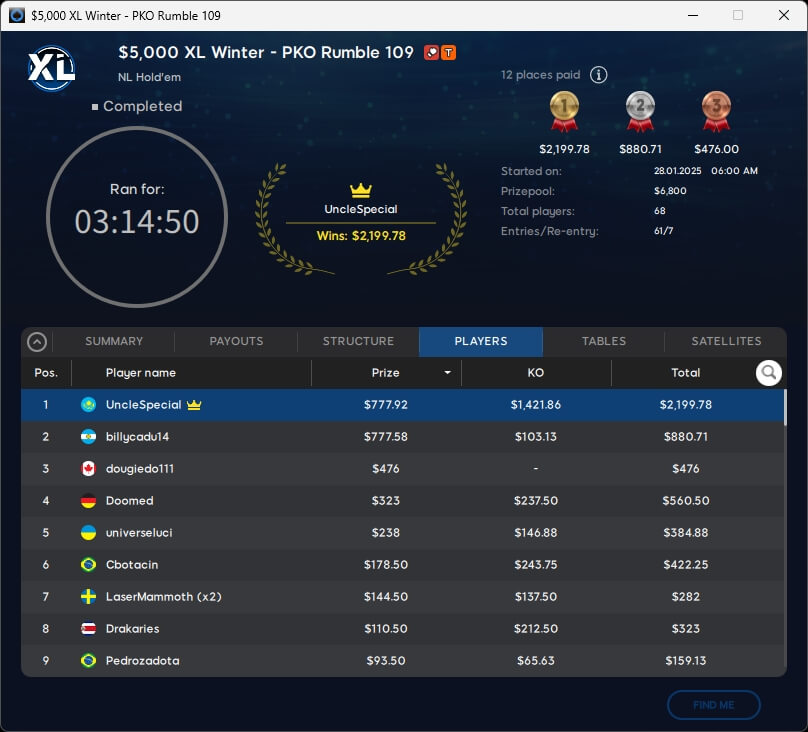Click the orange T turbo badge icon

[x=448, y=53]
